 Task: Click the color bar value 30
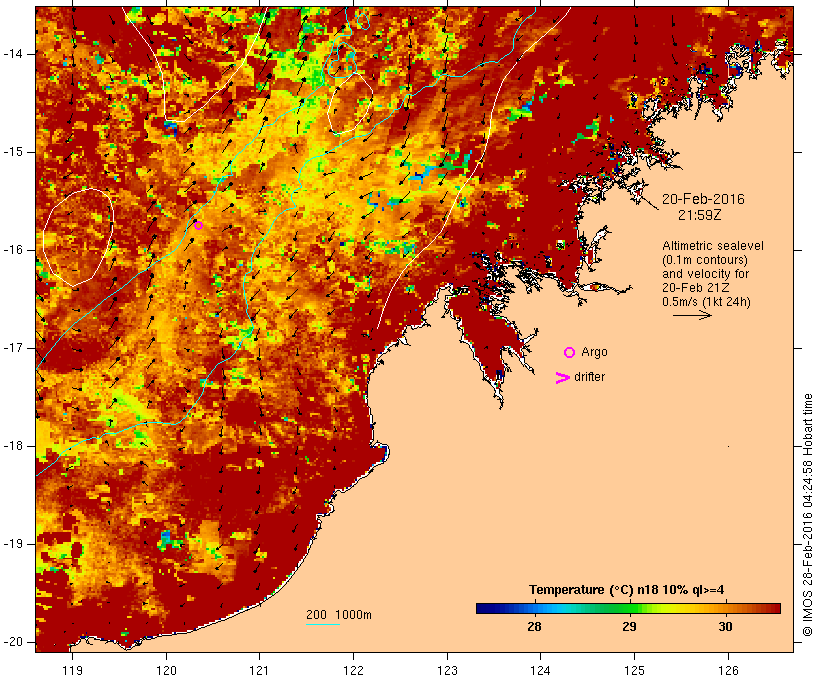tap(725, 626)
